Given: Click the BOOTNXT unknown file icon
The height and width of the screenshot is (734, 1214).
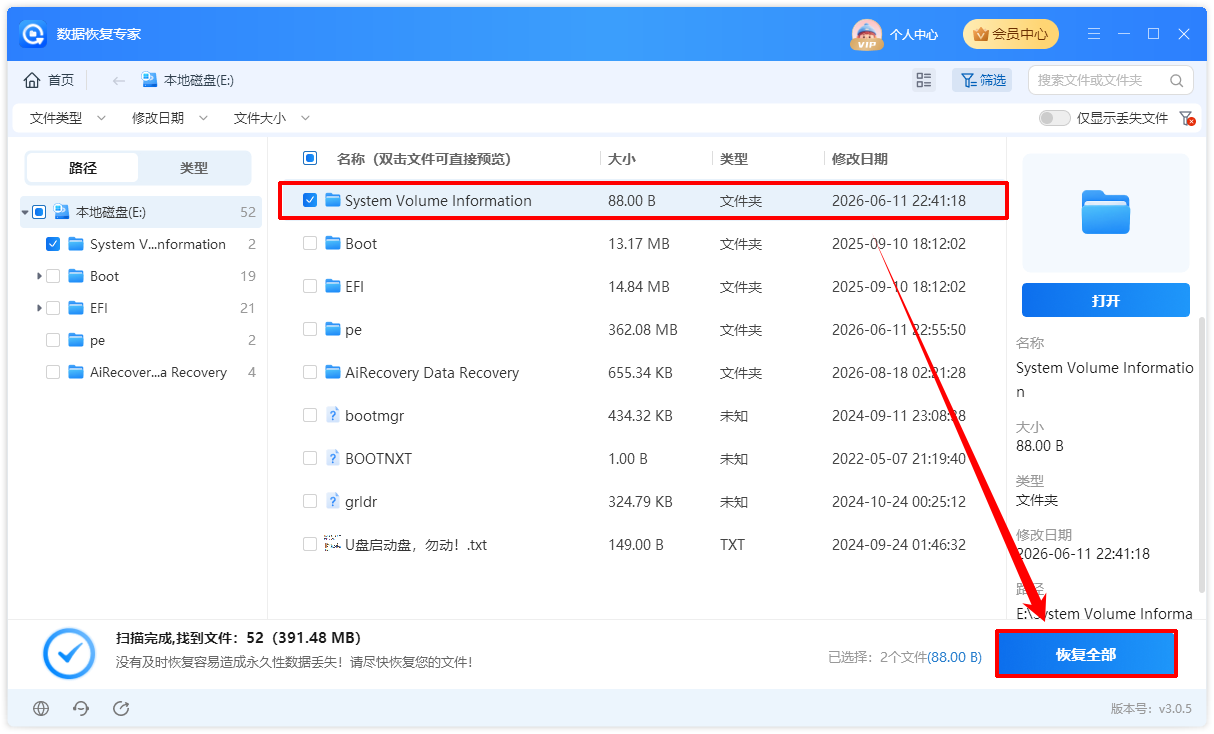Looking at the screenshot, I should click(x=333, y=458).
